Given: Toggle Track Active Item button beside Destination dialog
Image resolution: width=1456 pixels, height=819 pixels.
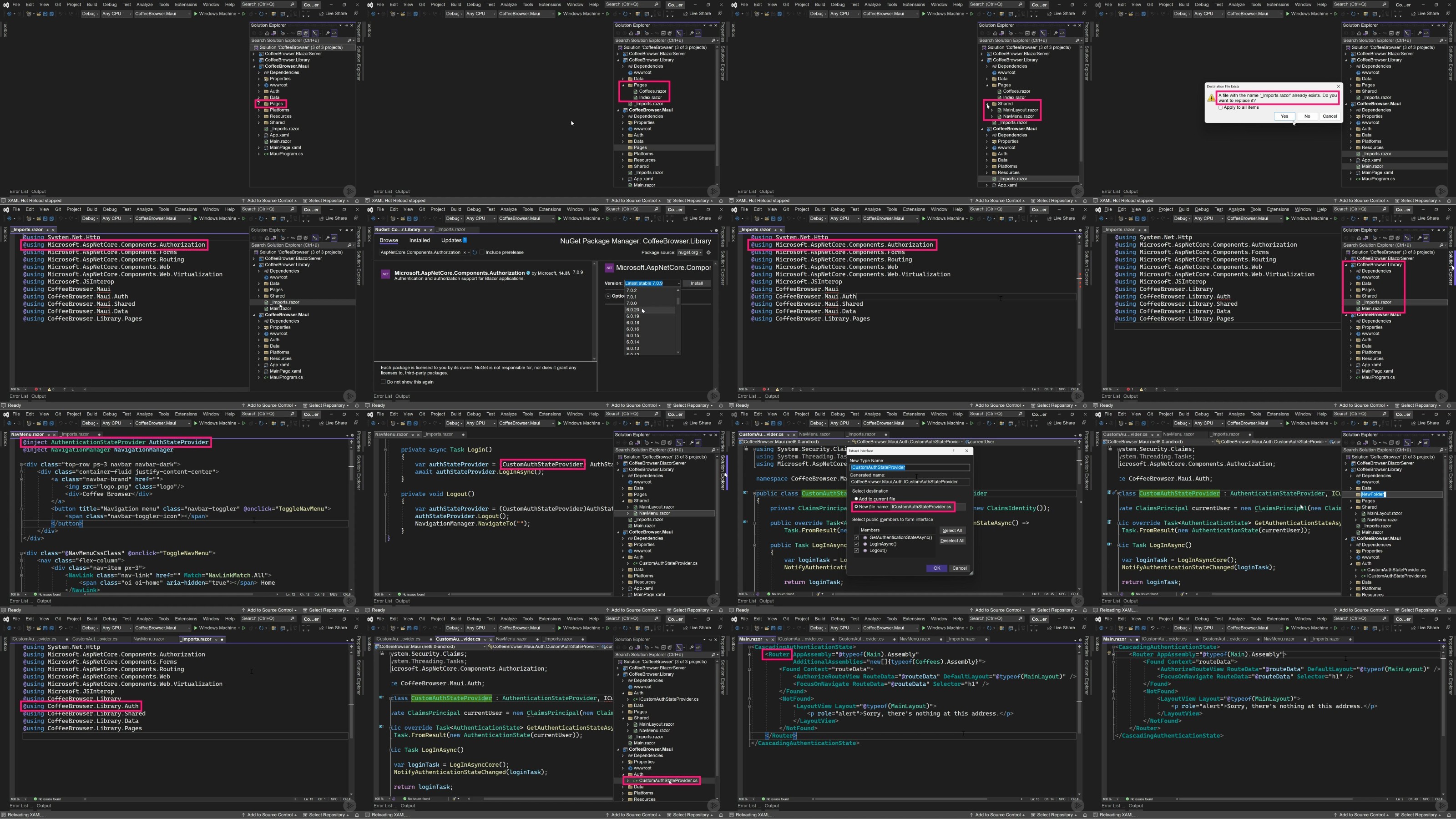Looking at the screenshot, I should pyautogui.click(x=1407, y=33).
